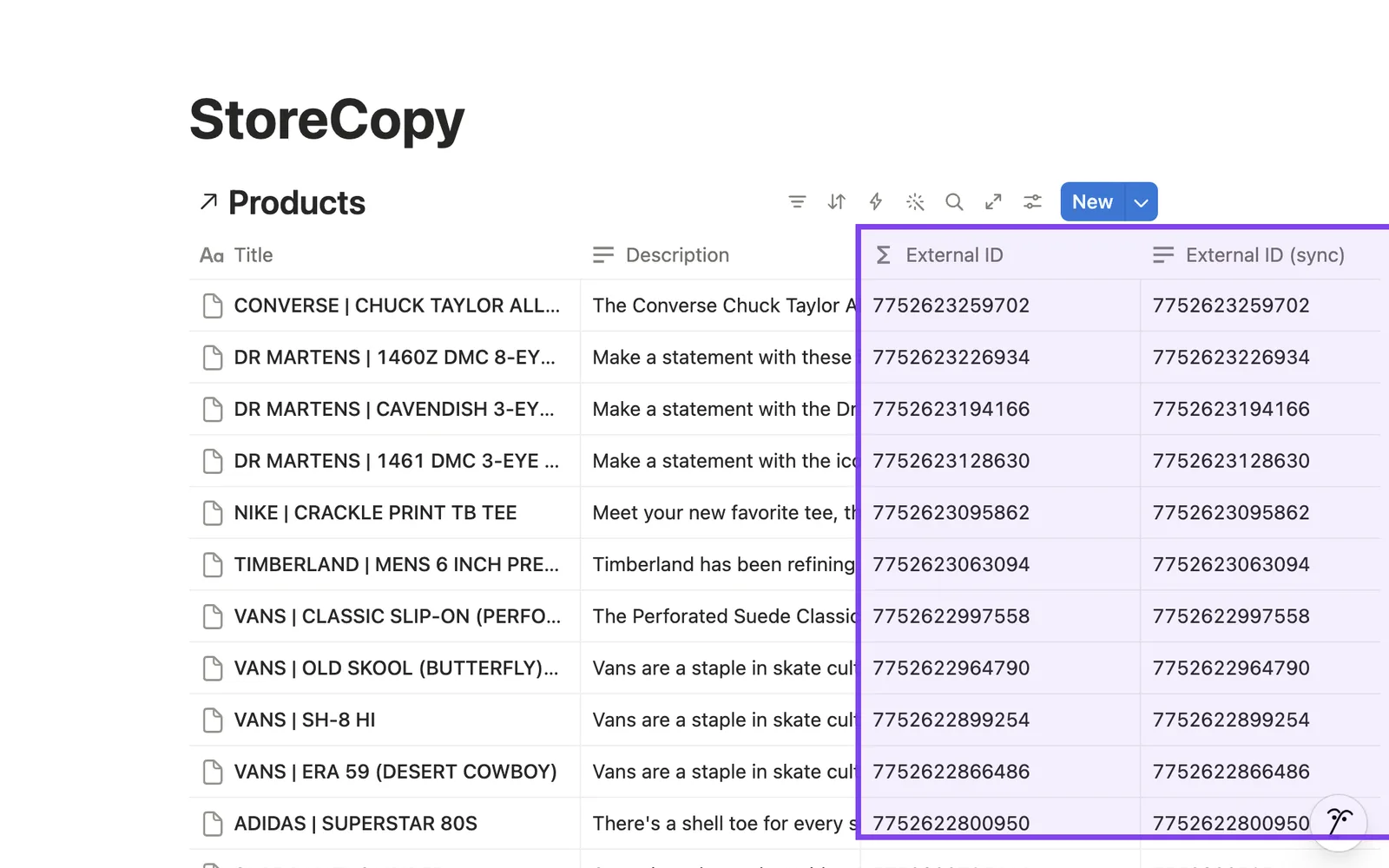Screen dimensions: 1389x868
Task: Click page icon of NIKE Crackle Print row
Action: tap(213, 513)
